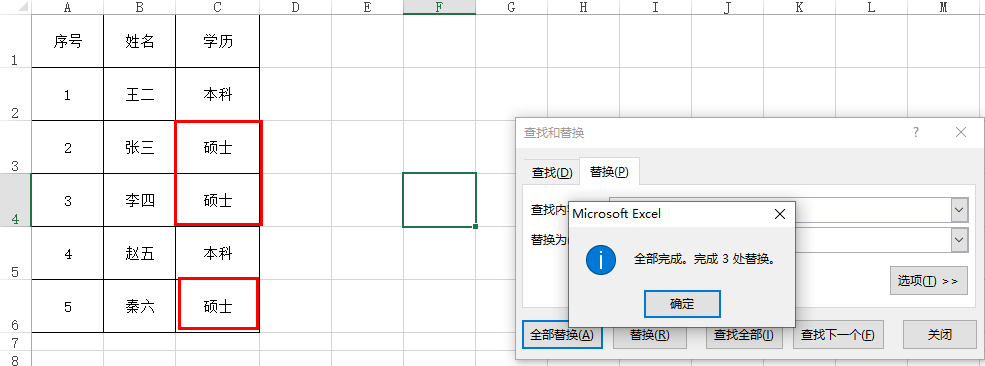Image resolution: width=985 pixels, height=366 pixels.
Task: Select column M header
Action: (x=944, y=7)
